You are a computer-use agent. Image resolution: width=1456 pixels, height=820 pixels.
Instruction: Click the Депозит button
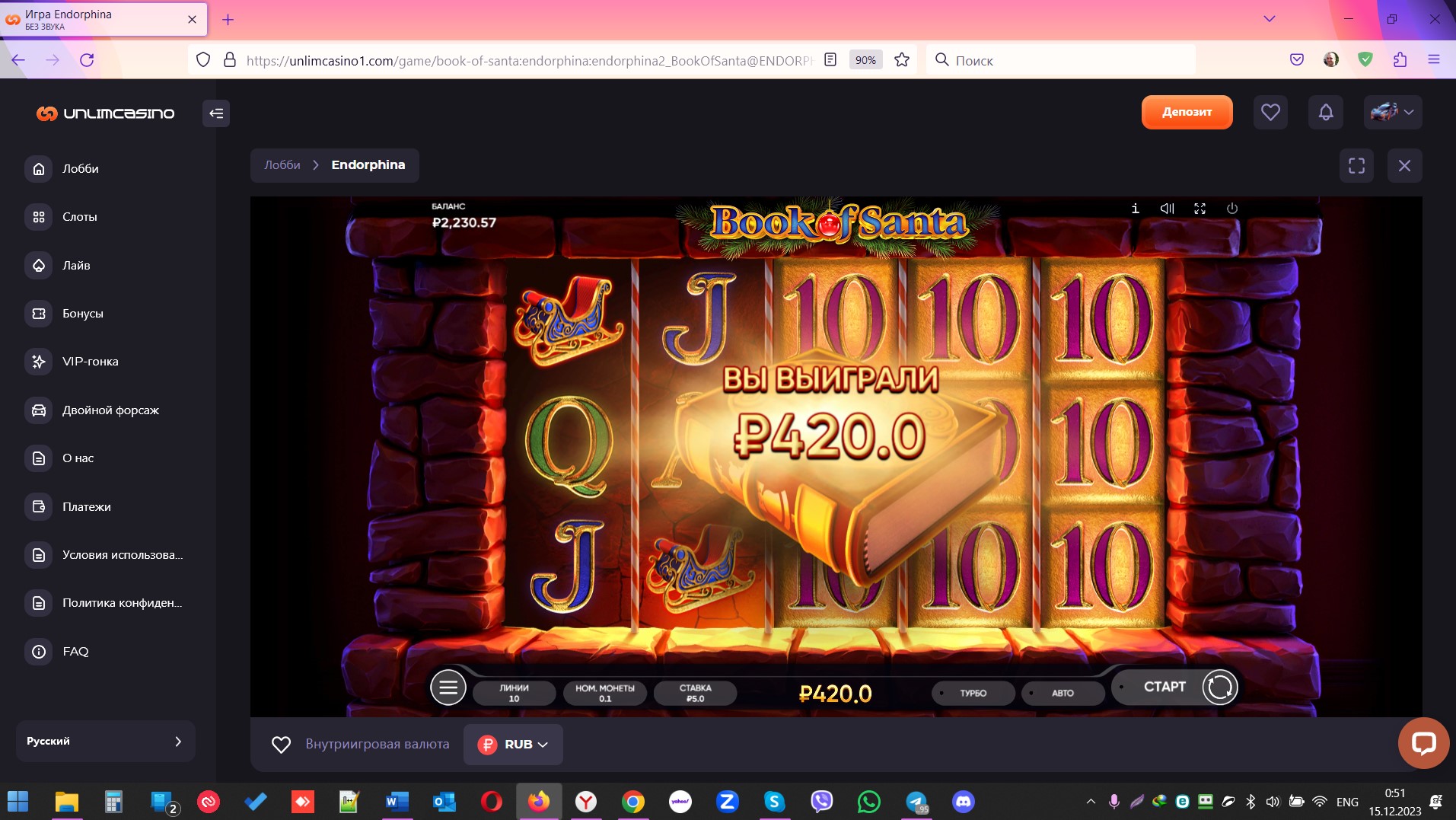[1187, 112]
